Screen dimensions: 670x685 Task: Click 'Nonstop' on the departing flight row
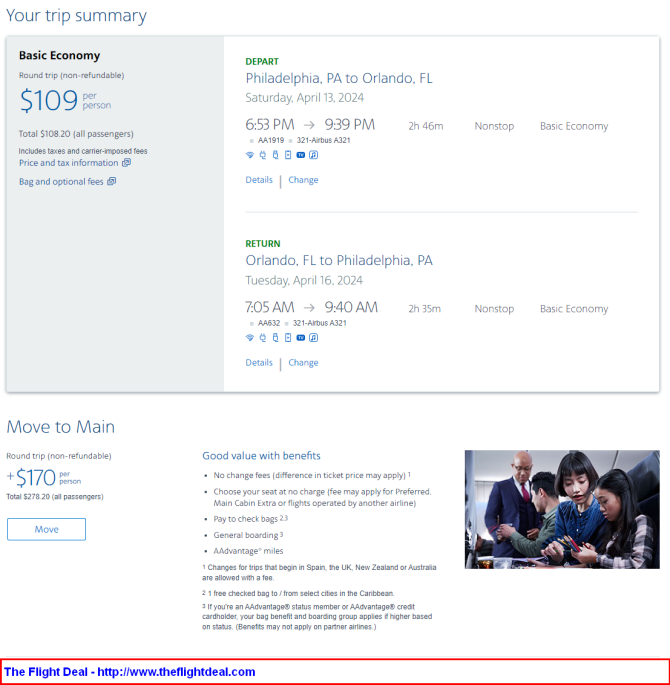click(494, 126)
